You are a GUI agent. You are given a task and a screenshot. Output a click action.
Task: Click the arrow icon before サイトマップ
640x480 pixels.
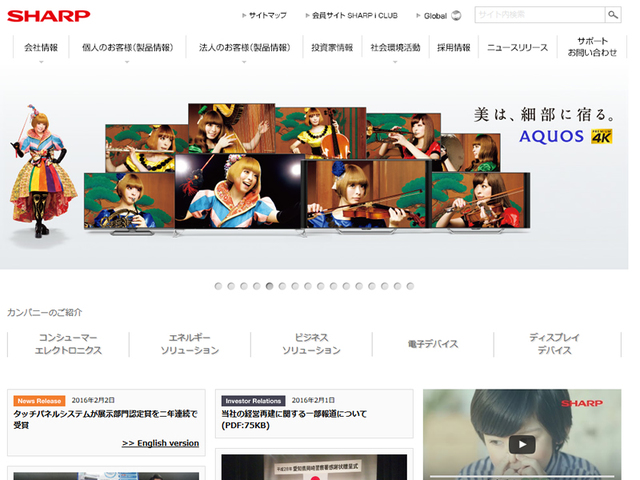tap(243, 16)
